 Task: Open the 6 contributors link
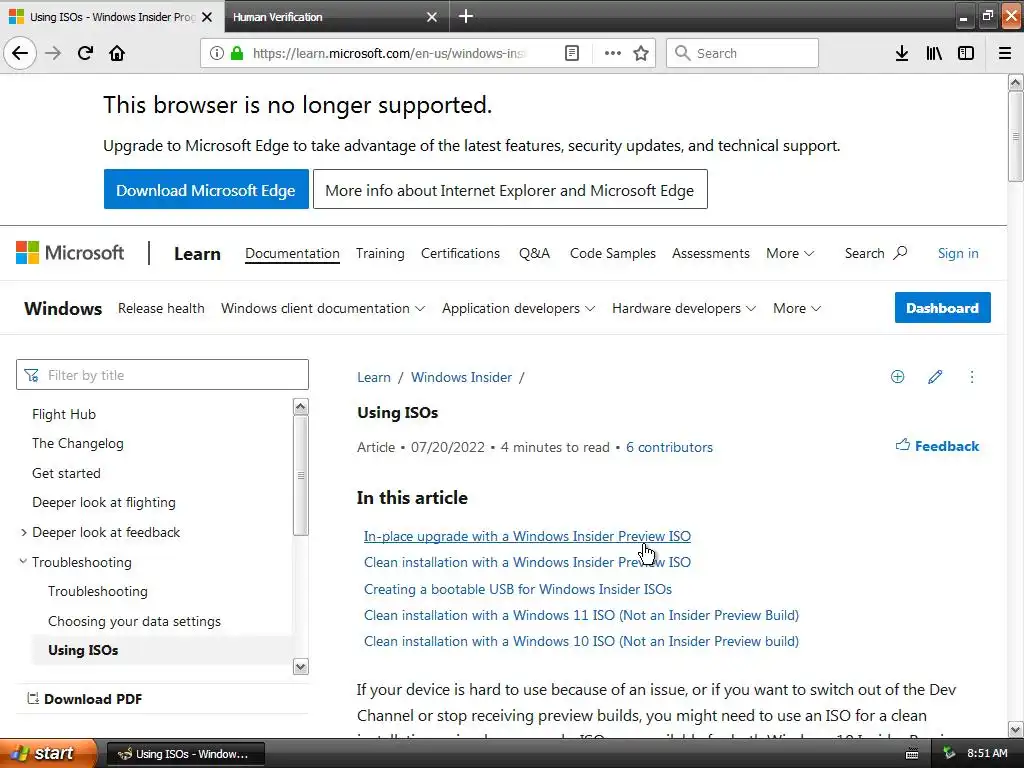(669, 447)
